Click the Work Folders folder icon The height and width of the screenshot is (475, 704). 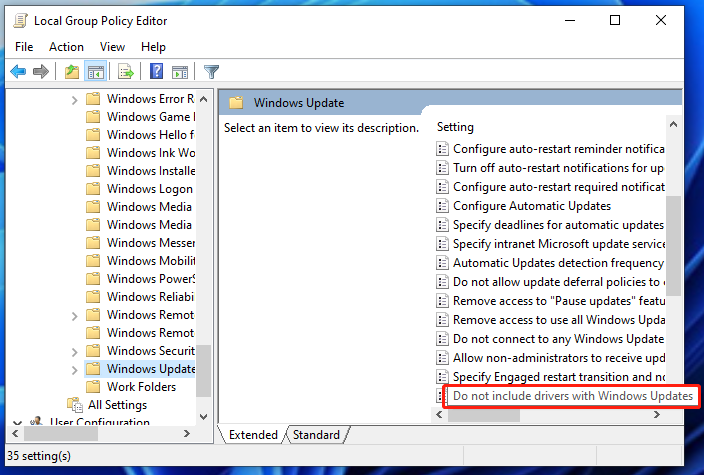tap(93, 387)
